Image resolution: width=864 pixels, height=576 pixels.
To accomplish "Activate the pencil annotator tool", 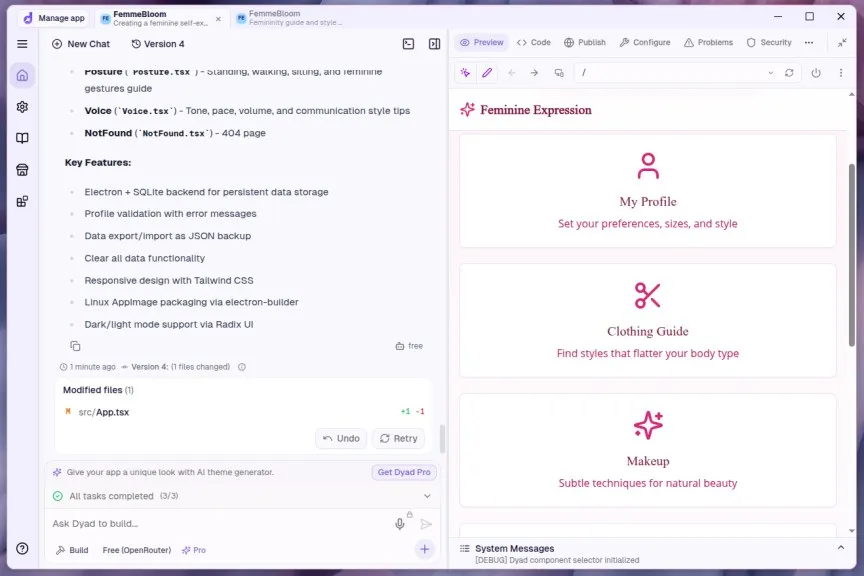I will point(487,73).
